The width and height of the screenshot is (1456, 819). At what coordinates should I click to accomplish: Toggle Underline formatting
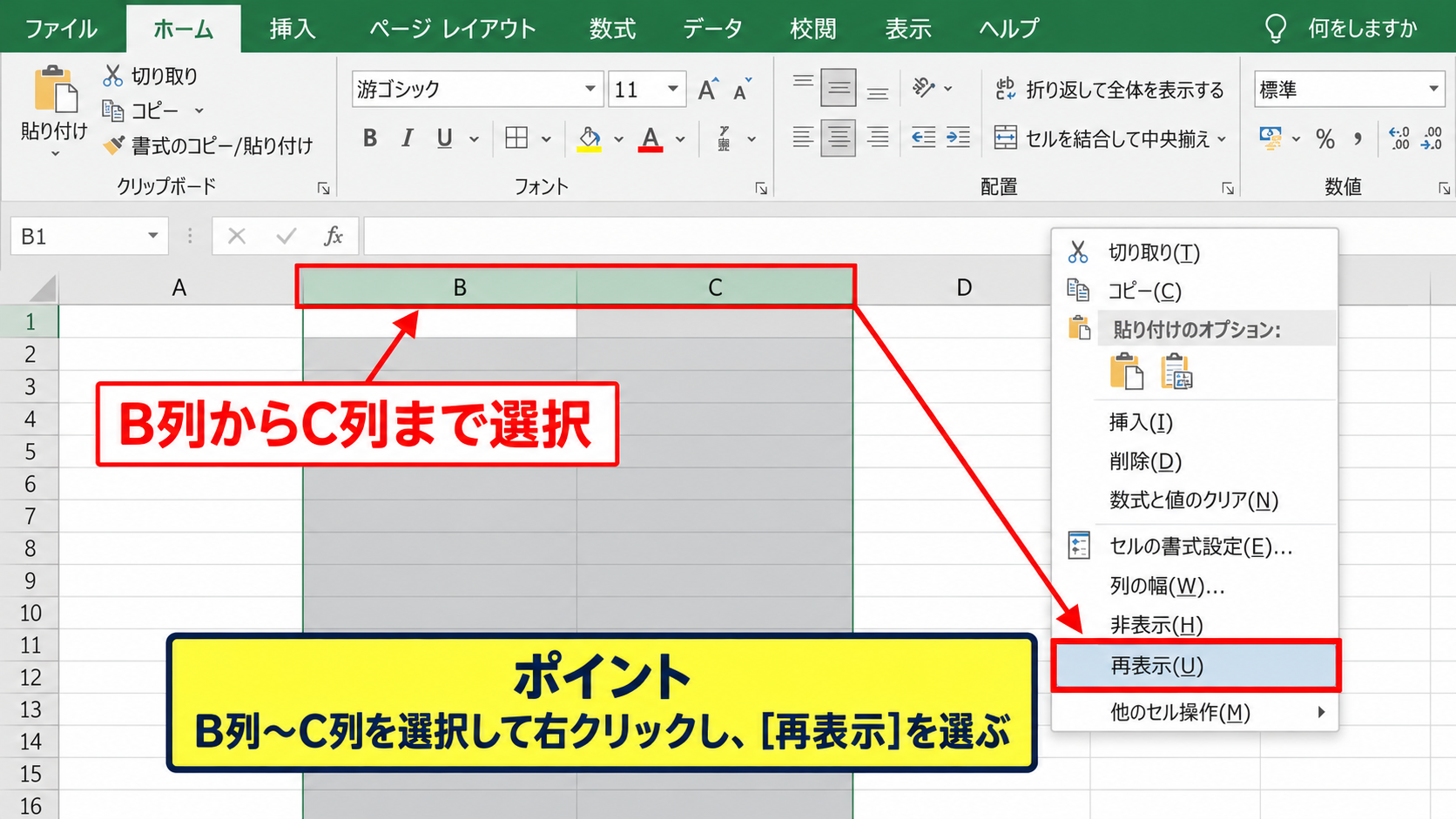pyautogui.click(x=444, y=138)
